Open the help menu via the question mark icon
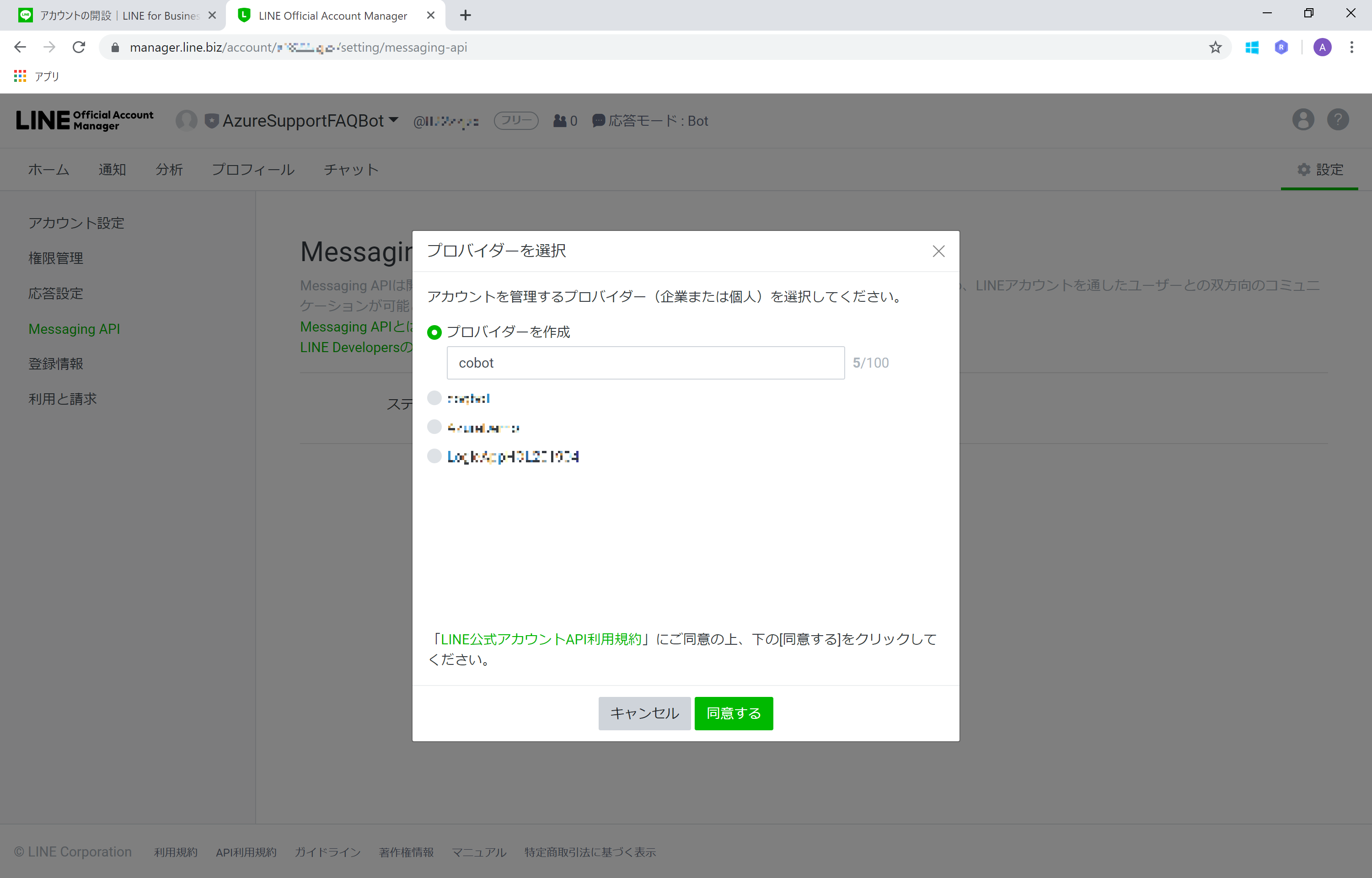Screen dimensions: 1372x878 click(x=1338, y=120)
